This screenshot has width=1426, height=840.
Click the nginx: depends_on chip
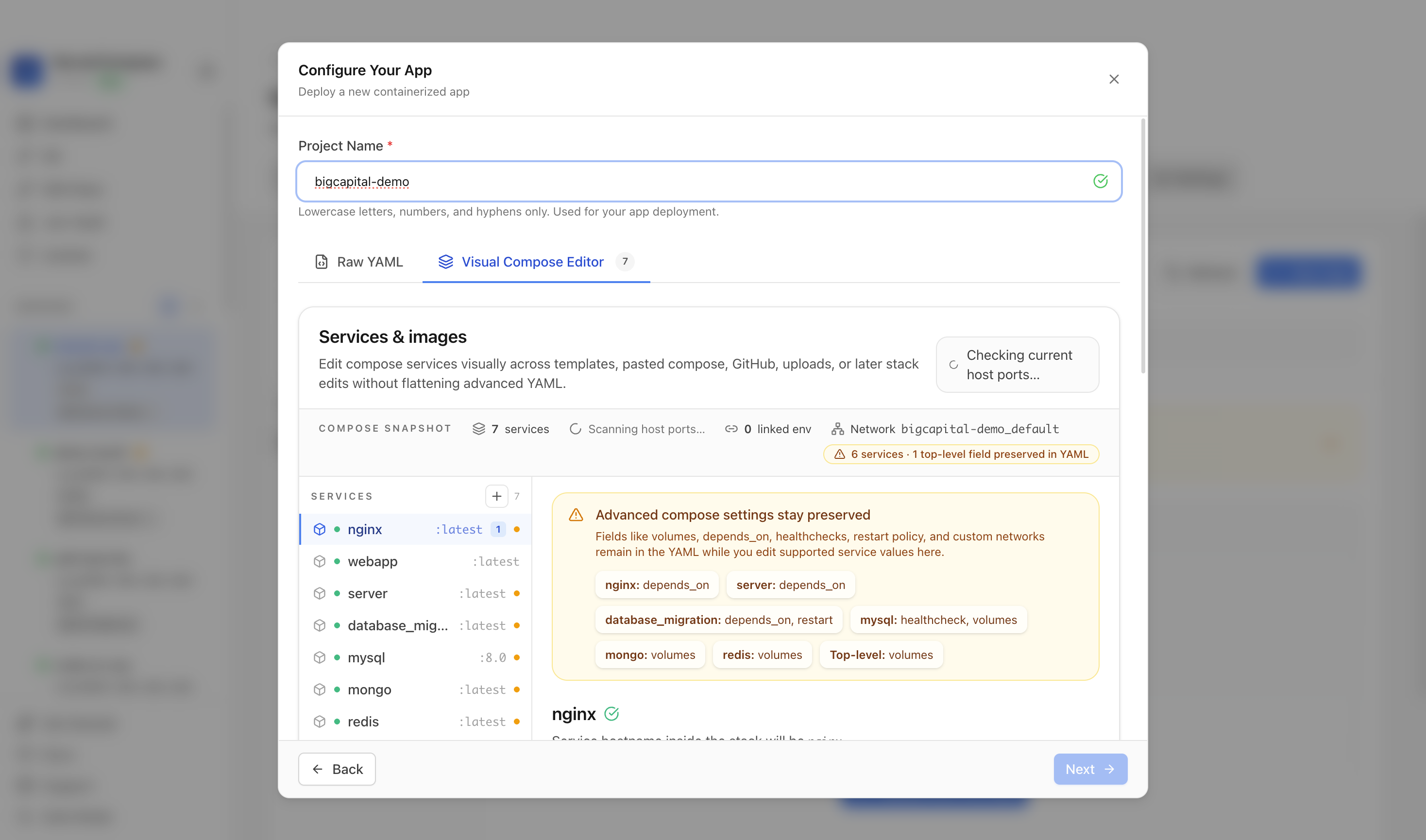click(x=657, y=585)
